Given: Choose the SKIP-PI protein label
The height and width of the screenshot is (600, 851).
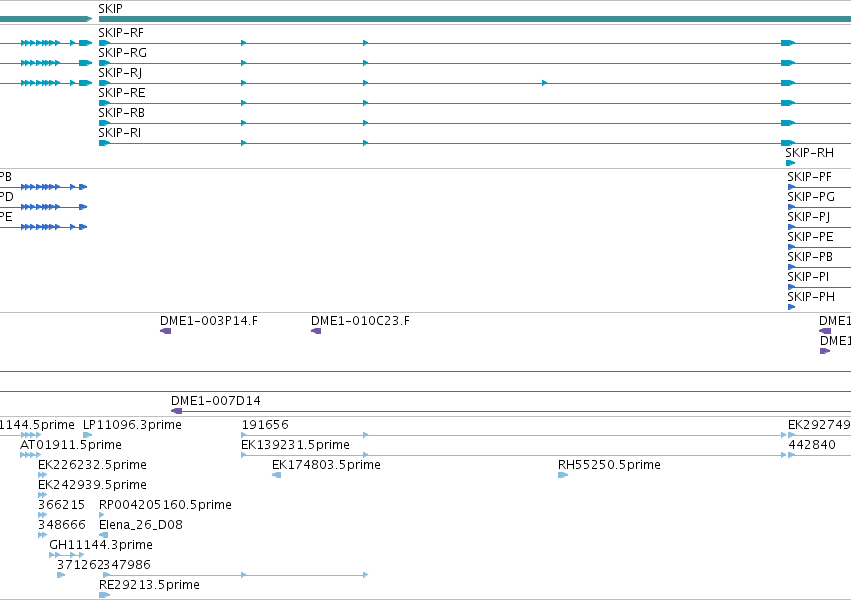Looking at the screenshot, I should [x=808, y=277].
